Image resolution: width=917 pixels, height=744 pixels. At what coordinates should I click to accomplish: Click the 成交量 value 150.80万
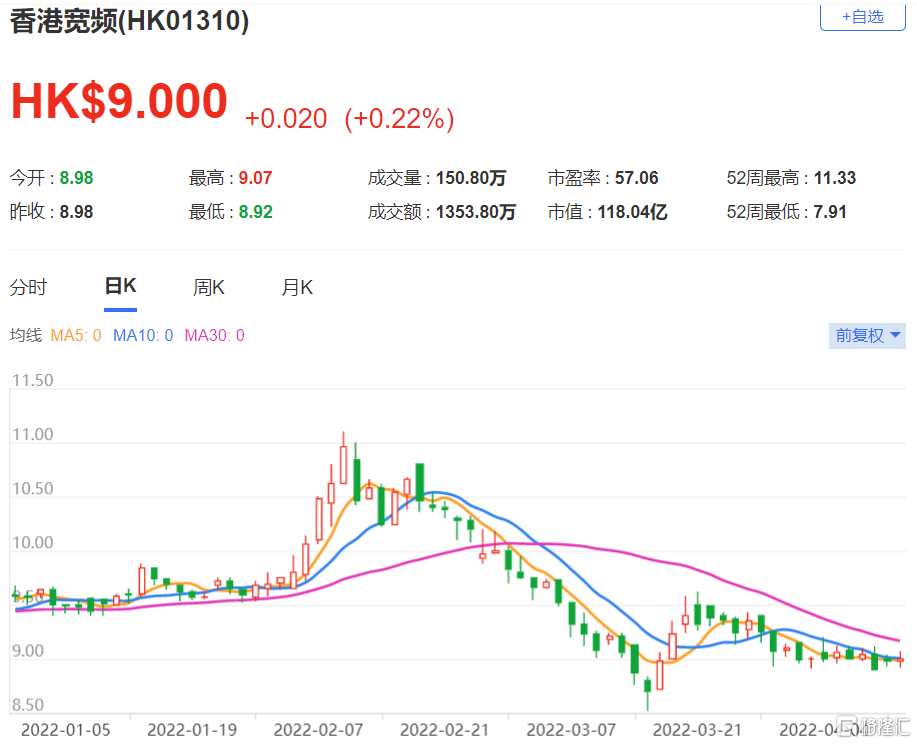point(471,178)
